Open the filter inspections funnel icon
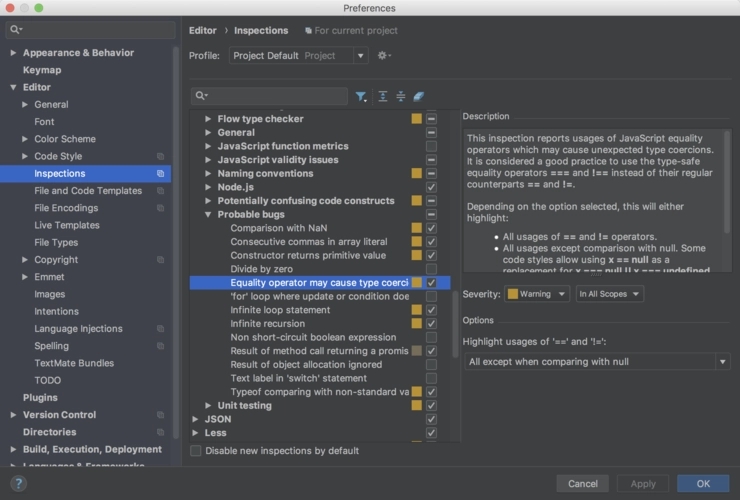Screen dimensions: 740x500 (361, 96)
